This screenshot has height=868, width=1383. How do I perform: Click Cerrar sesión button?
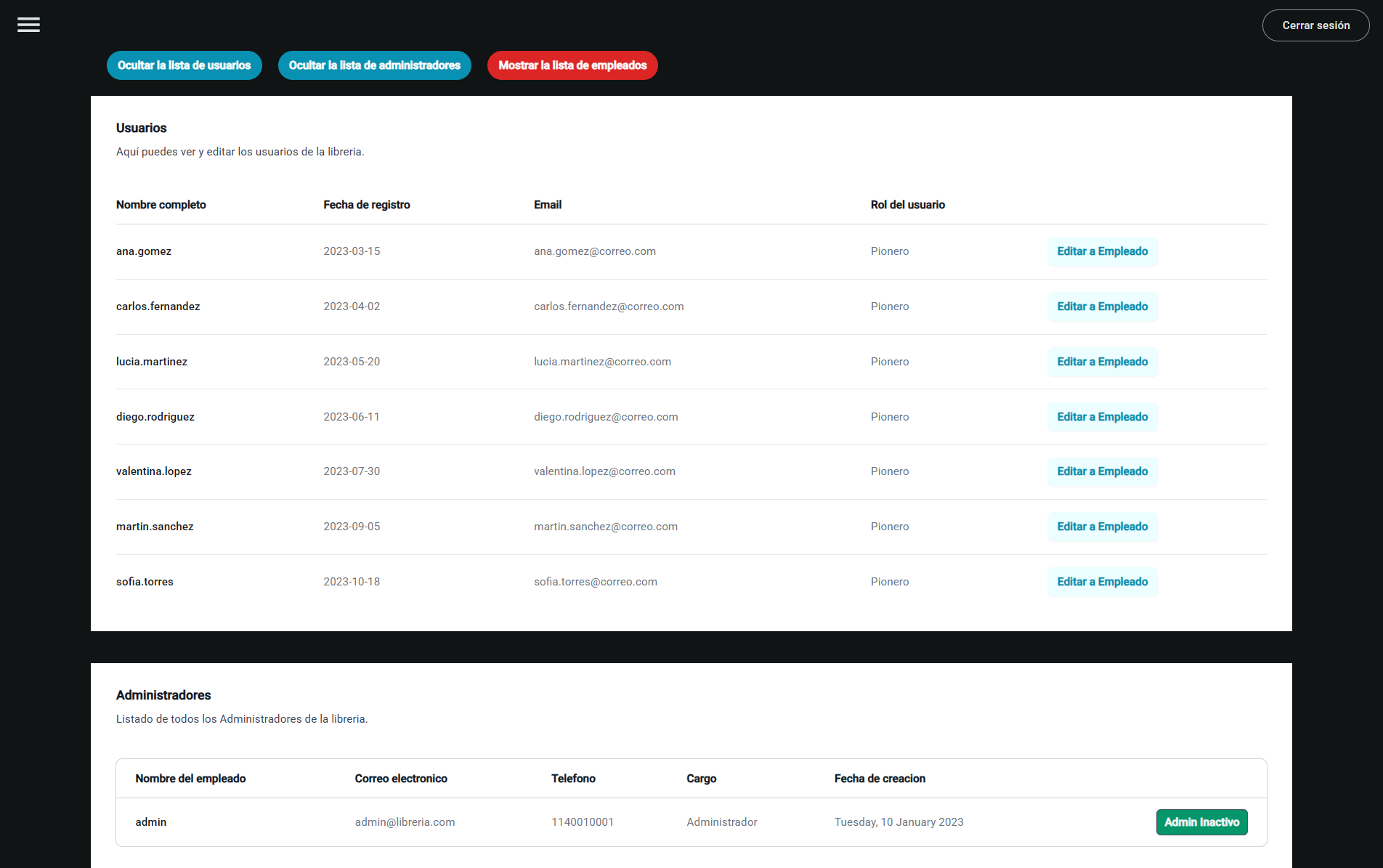(1315, 25)
